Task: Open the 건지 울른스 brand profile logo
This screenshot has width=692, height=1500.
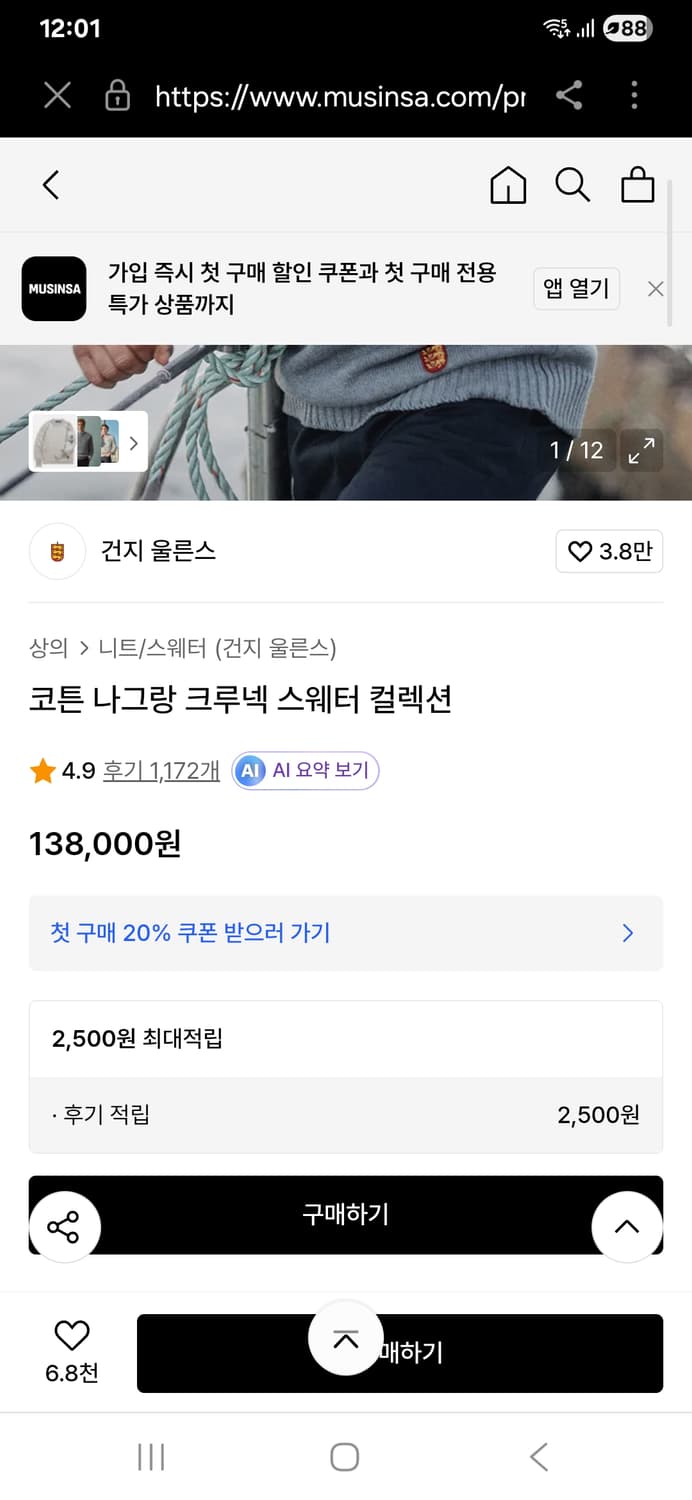Action: [57, 551]
